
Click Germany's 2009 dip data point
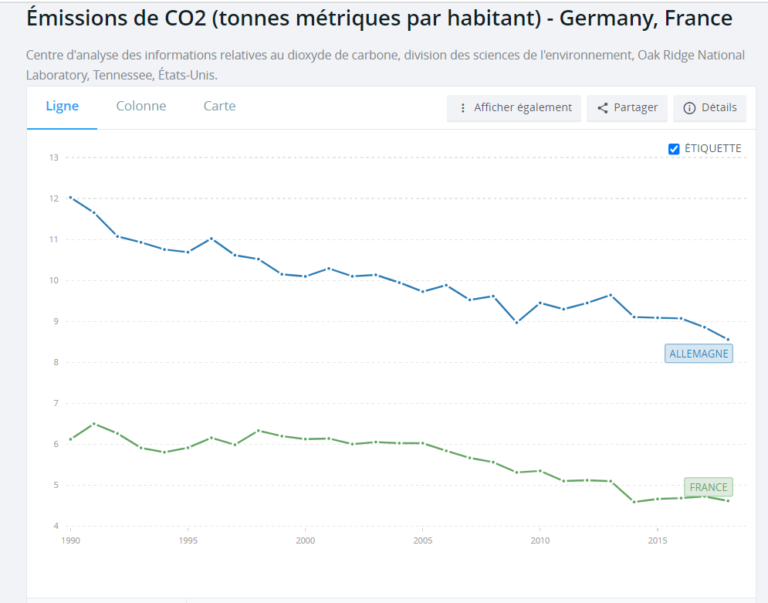pyautogui.click(x=516, y=322)
